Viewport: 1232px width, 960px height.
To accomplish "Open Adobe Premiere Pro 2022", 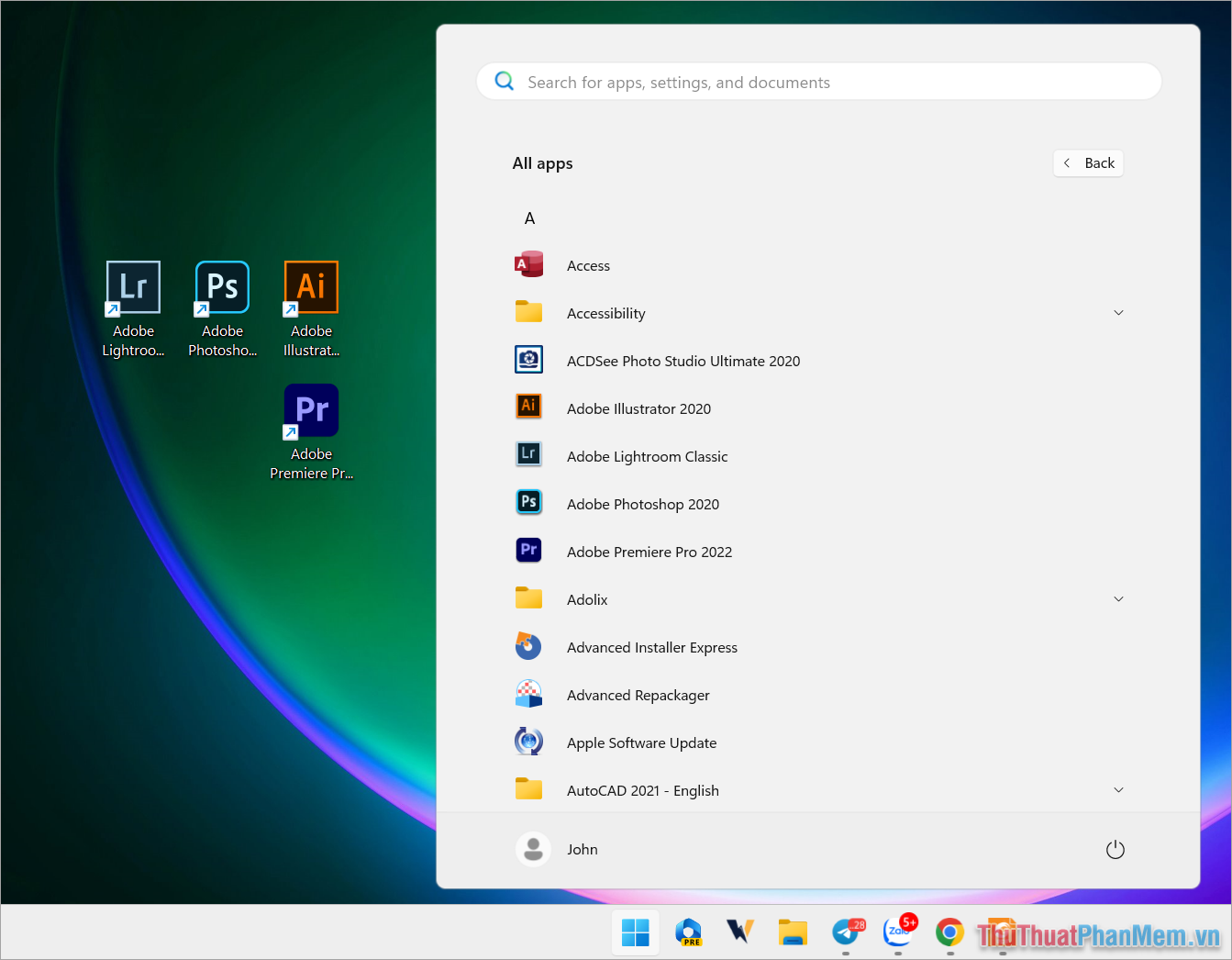I will [x=649, y=552].
